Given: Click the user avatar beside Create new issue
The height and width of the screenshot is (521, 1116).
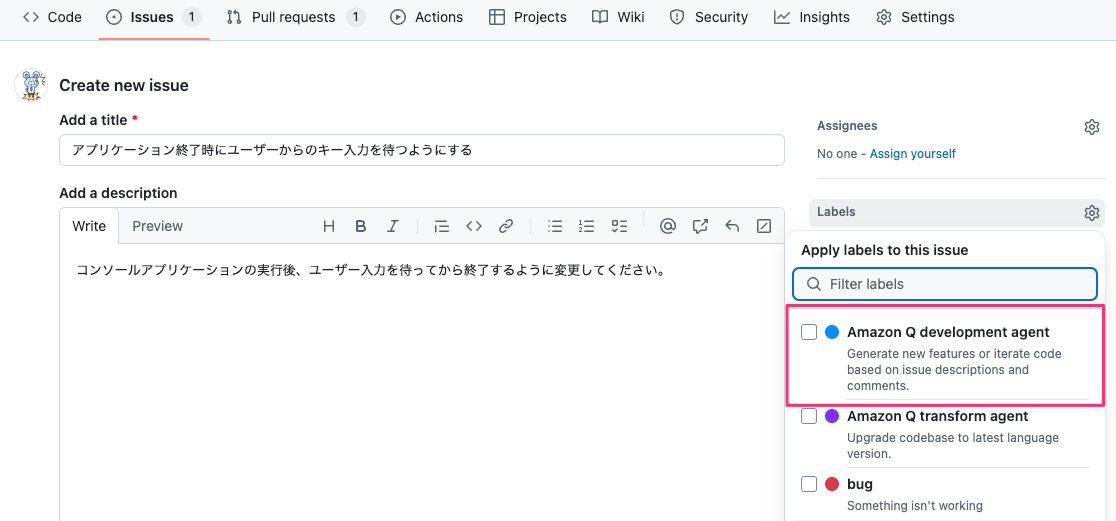Looking at the screenshot, I should 31,85.
